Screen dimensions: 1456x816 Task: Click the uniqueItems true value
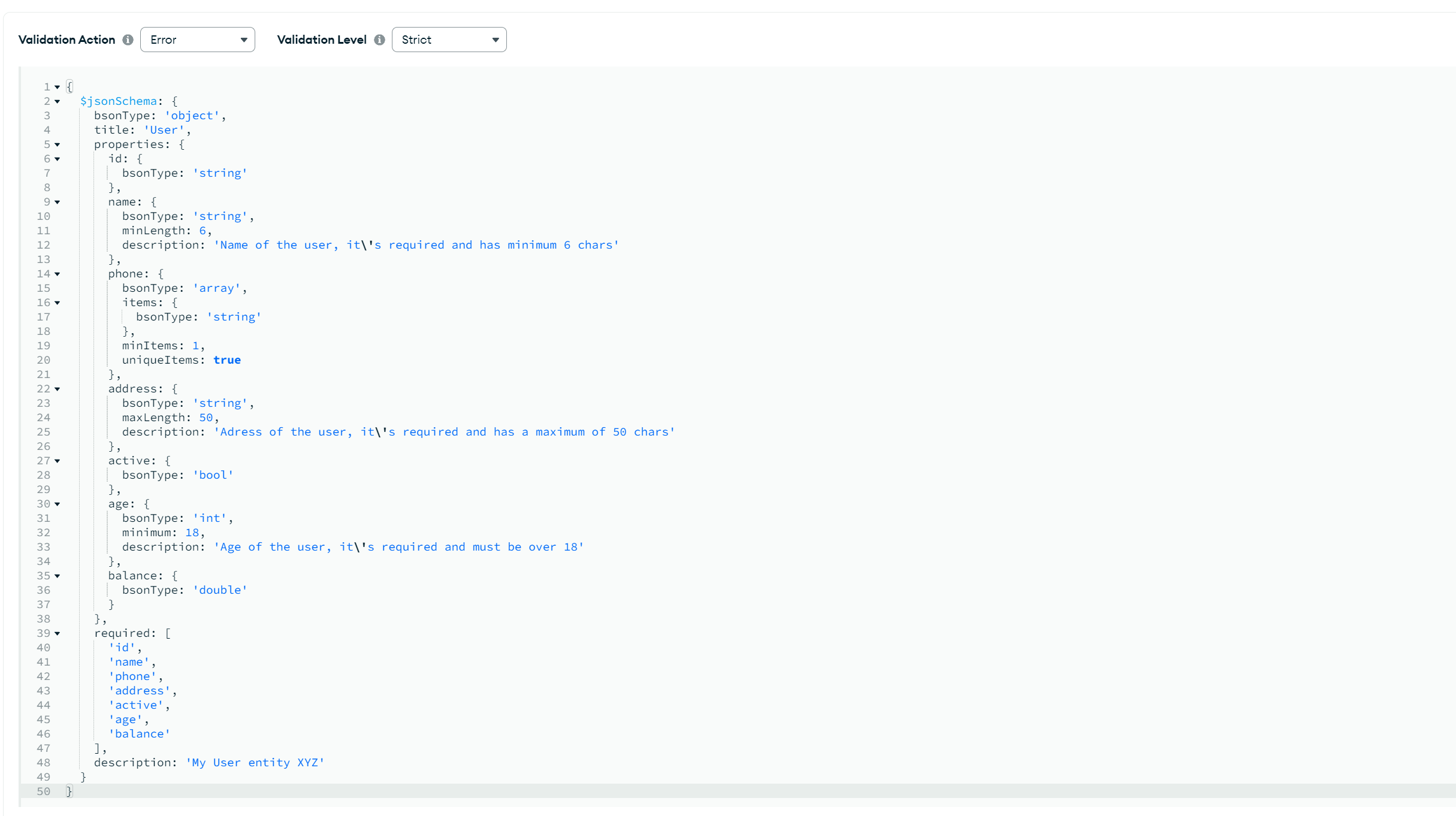[x=227, y=360]
